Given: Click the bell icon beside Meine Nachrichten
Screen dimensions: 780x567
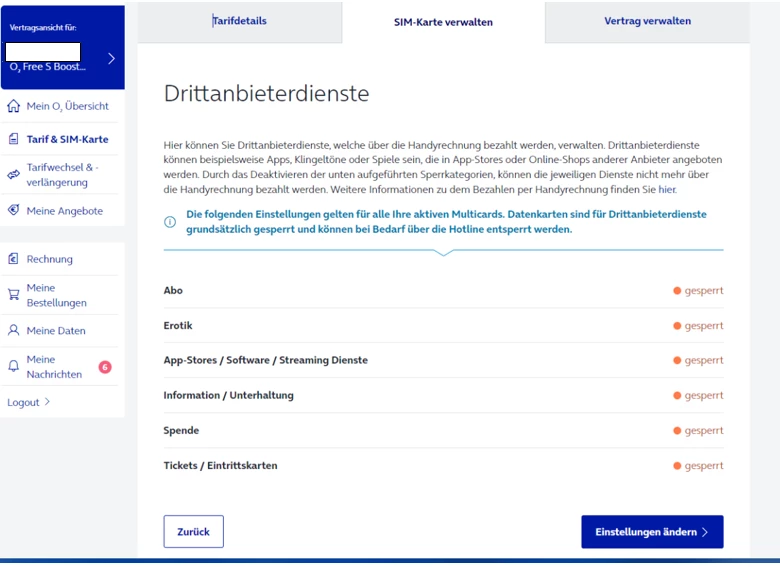Looking at the screenshot, I should 13,366.
